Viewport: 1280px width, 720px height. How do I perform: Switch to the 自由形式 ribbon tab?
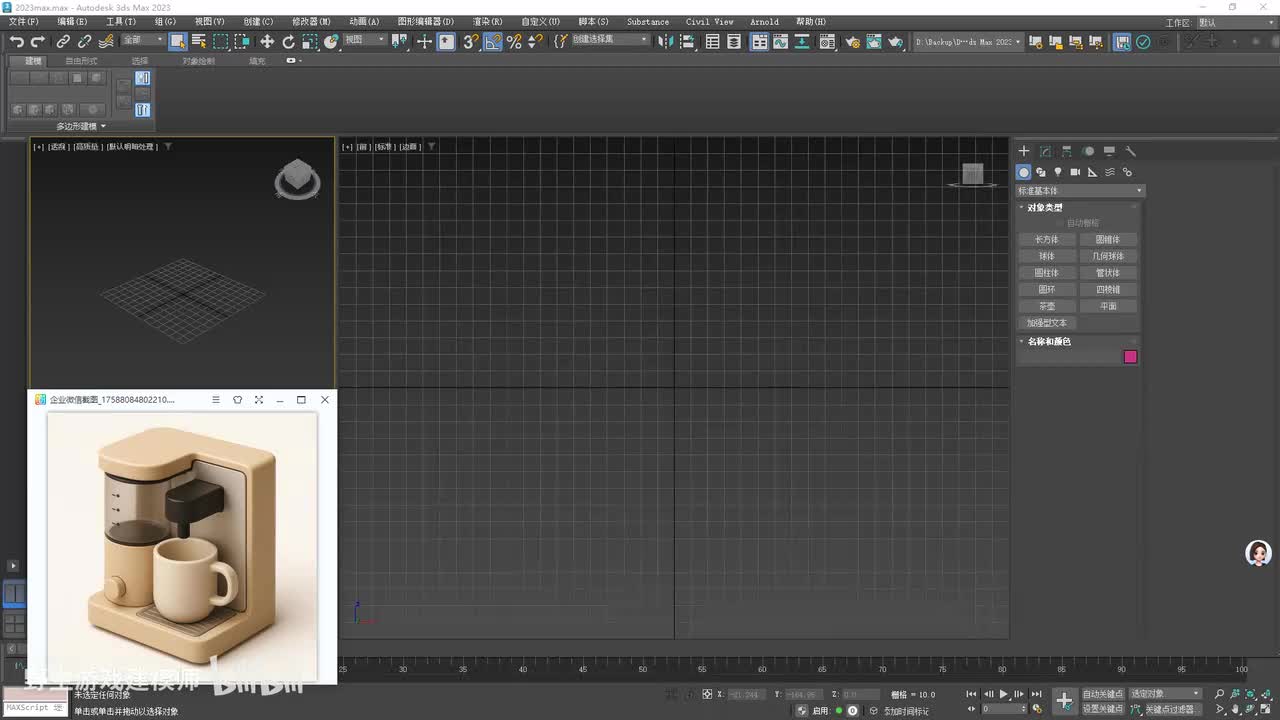point(81,61)
